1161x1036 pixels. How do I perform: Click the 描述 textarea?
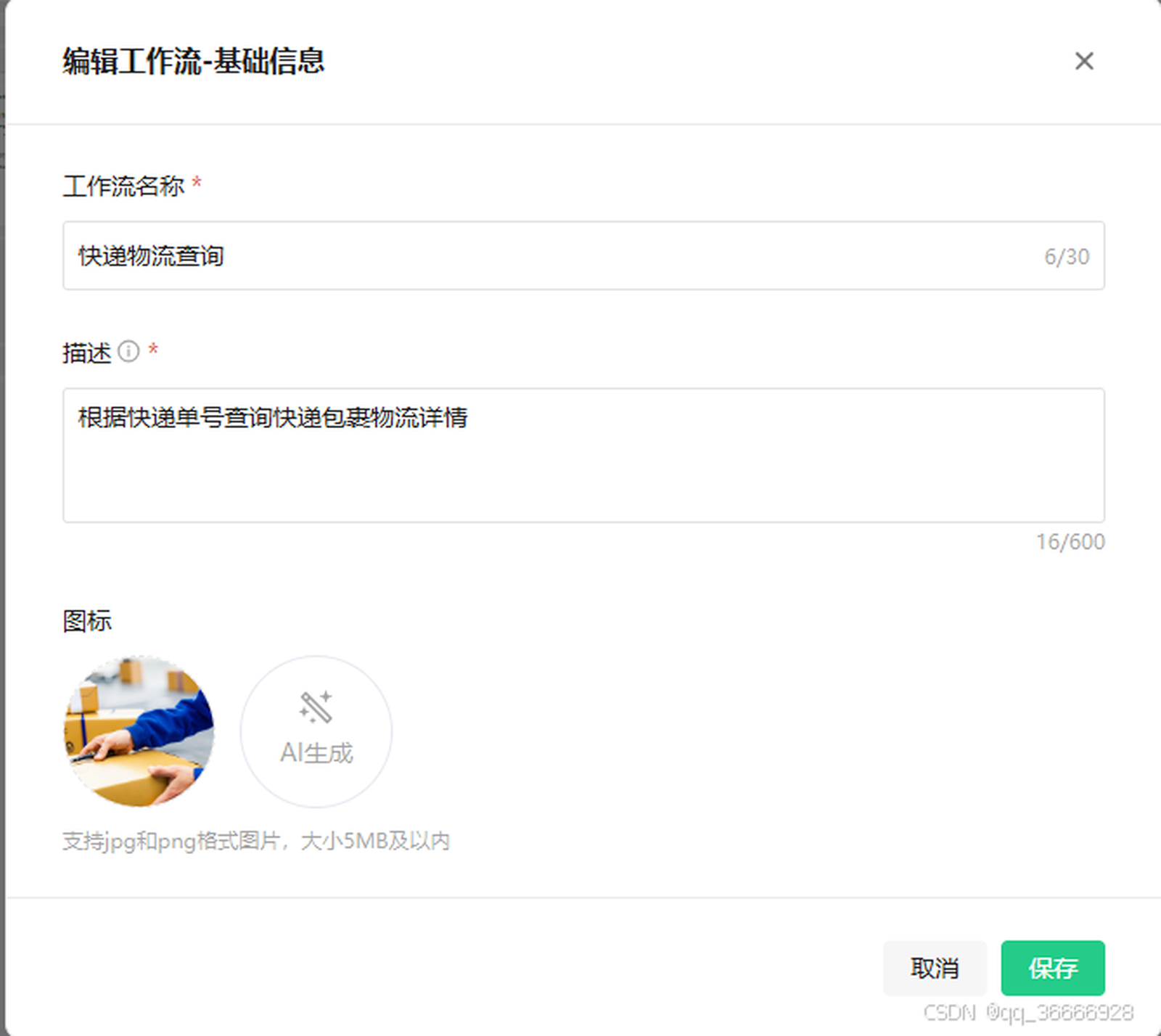[583, 455]
